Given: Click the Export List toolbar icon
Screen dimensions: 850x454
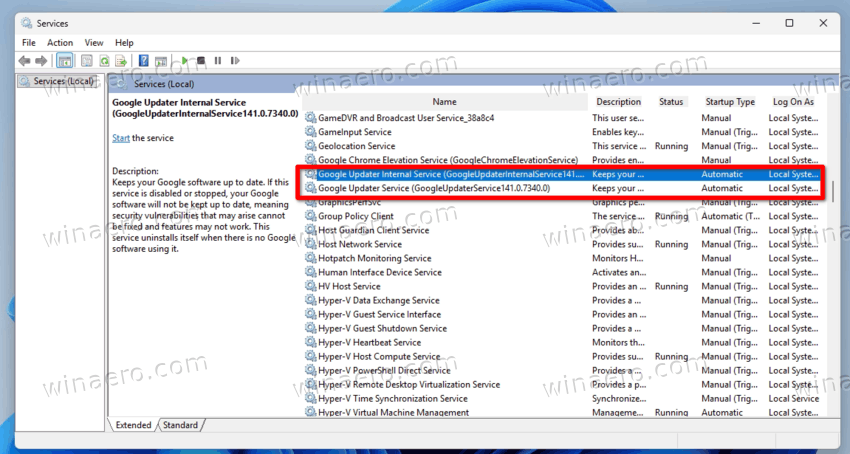Looking at the screenshot, I should (x=121, y=61).
